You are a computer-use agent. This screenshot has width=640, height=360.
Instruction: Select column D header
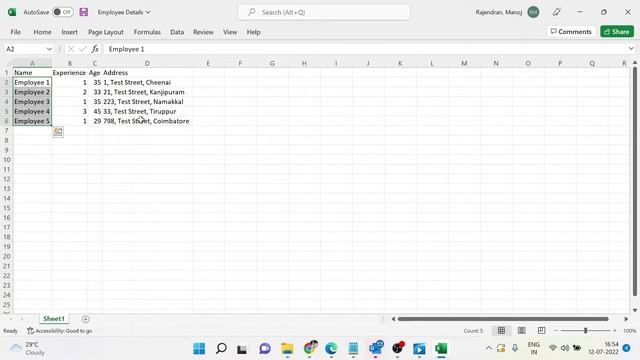(x=147, y=63)
